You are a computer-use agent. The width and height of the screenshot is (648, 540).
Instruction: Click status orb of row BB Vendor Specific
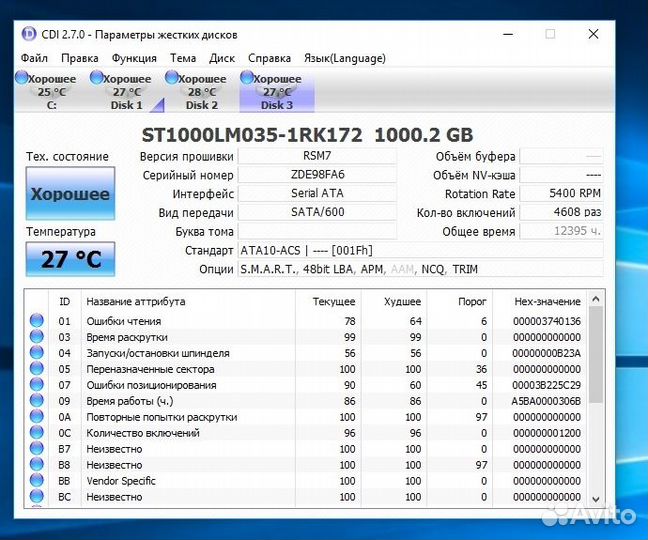click(36, 481)
